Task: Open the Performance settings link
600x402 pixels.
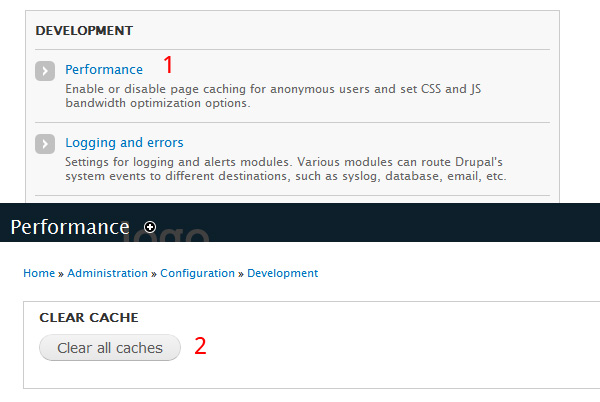Action: coord(104,70)
